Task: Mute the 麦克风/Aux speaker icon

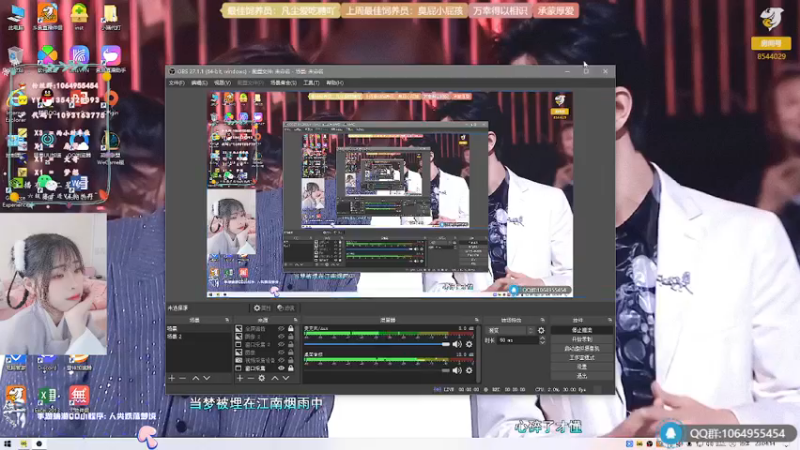Action: (x=457, y=344)
